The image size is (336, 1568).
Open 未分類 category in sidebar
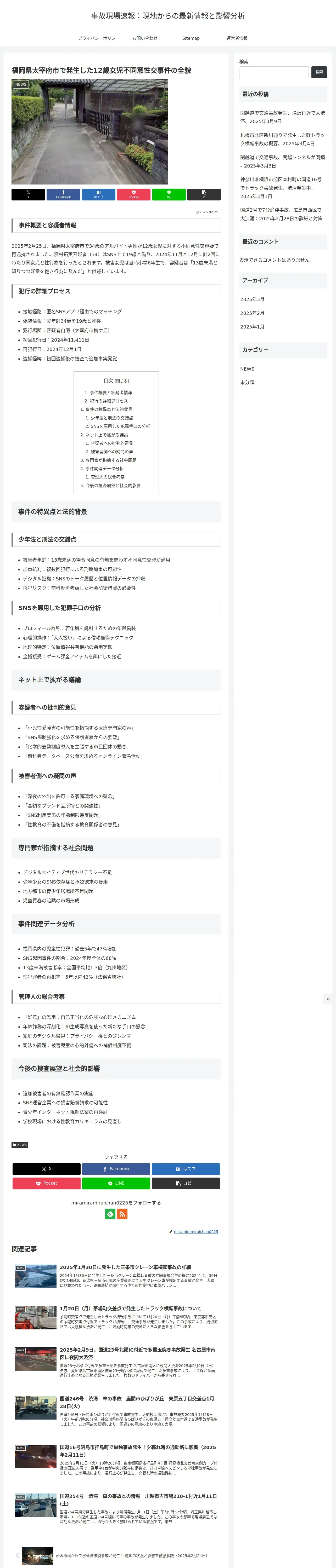(x=247, y=382)
